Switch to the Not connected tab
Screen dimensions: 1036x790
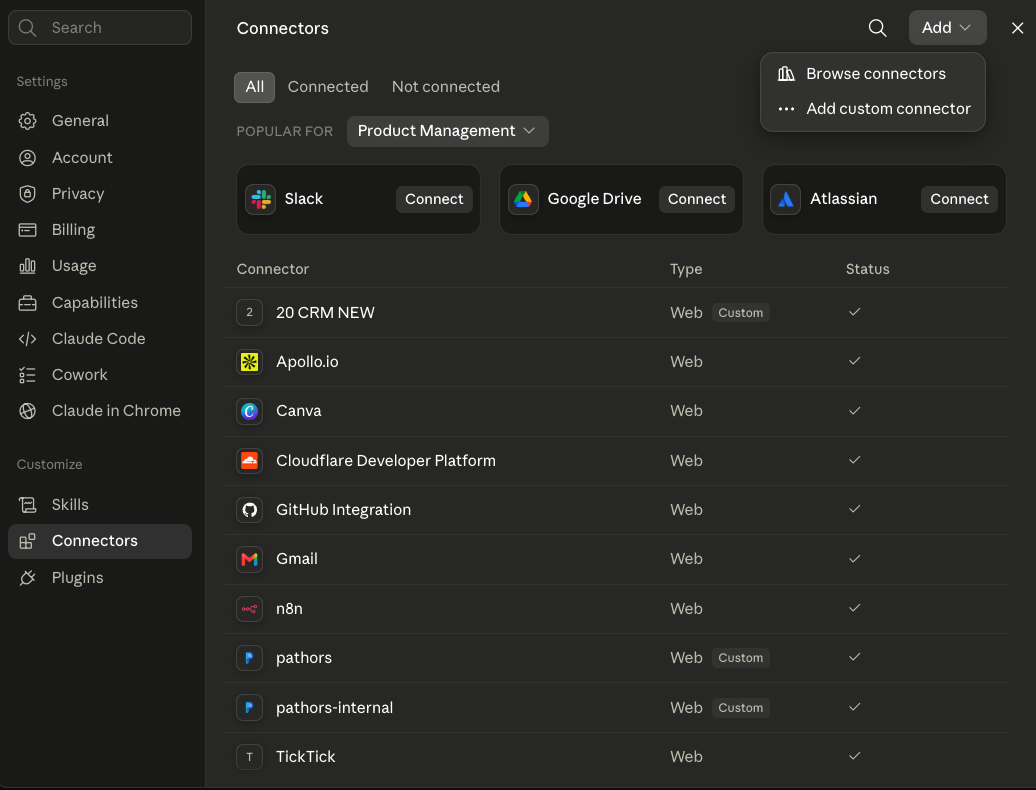(x=445, y=87)
